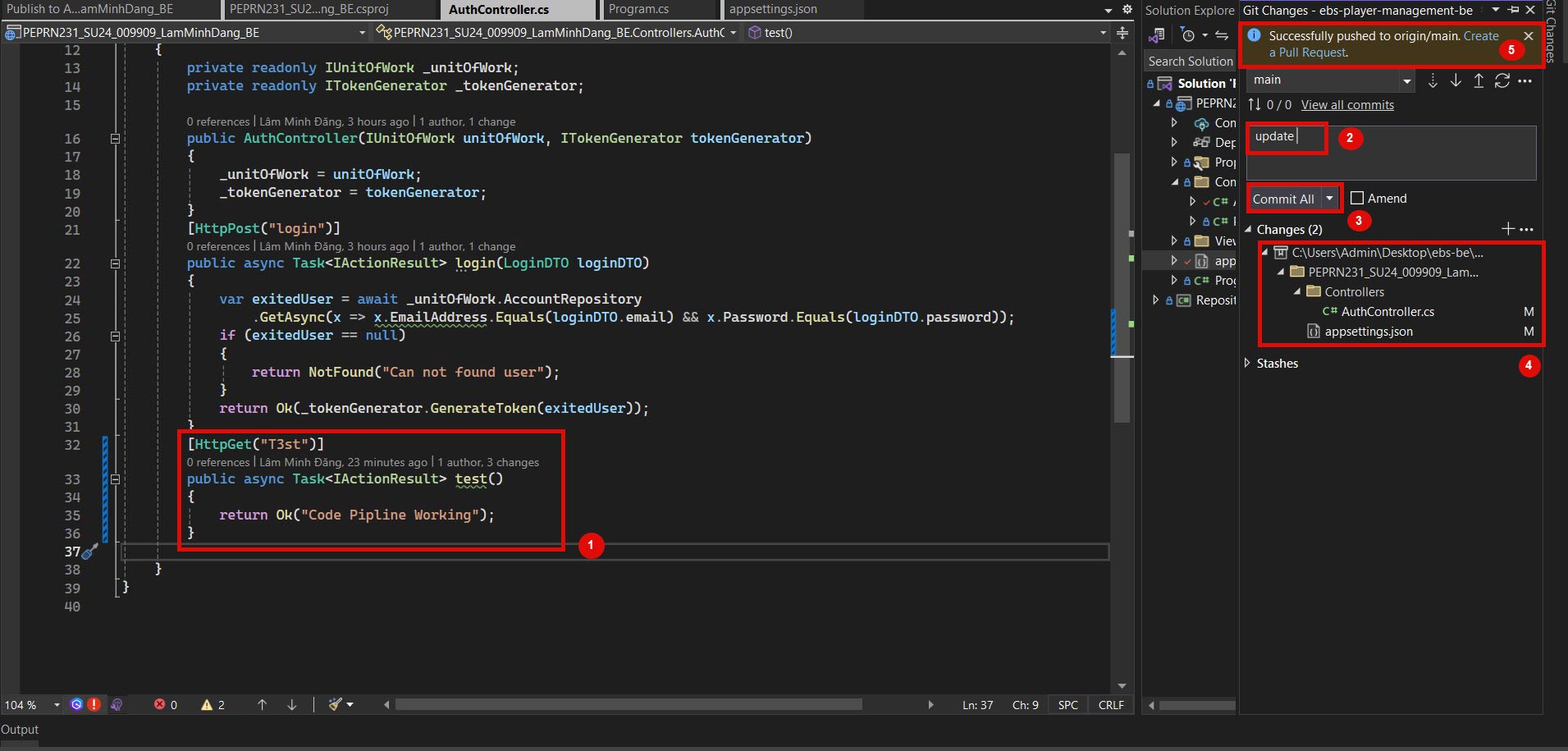Click the Solution Explorer switch views icon
Viewport: 1568px width, 751px height.
point(1157,35)
